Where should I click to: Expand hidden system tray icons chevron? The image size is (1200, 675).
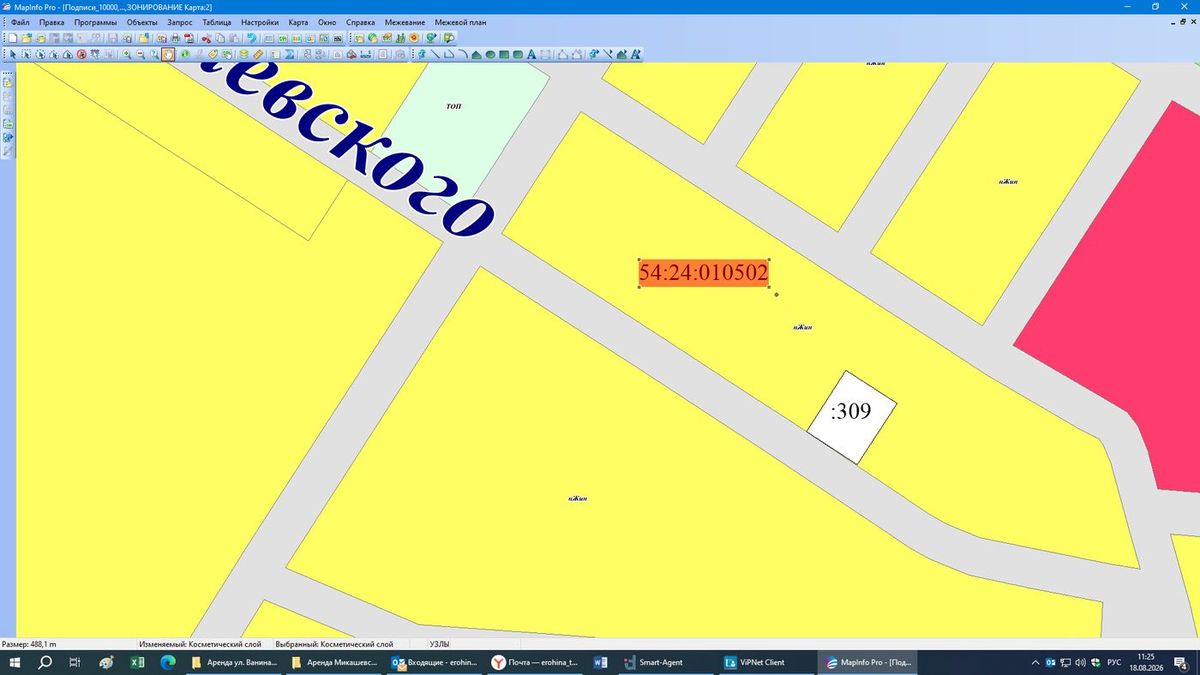tap(1035, 662)
